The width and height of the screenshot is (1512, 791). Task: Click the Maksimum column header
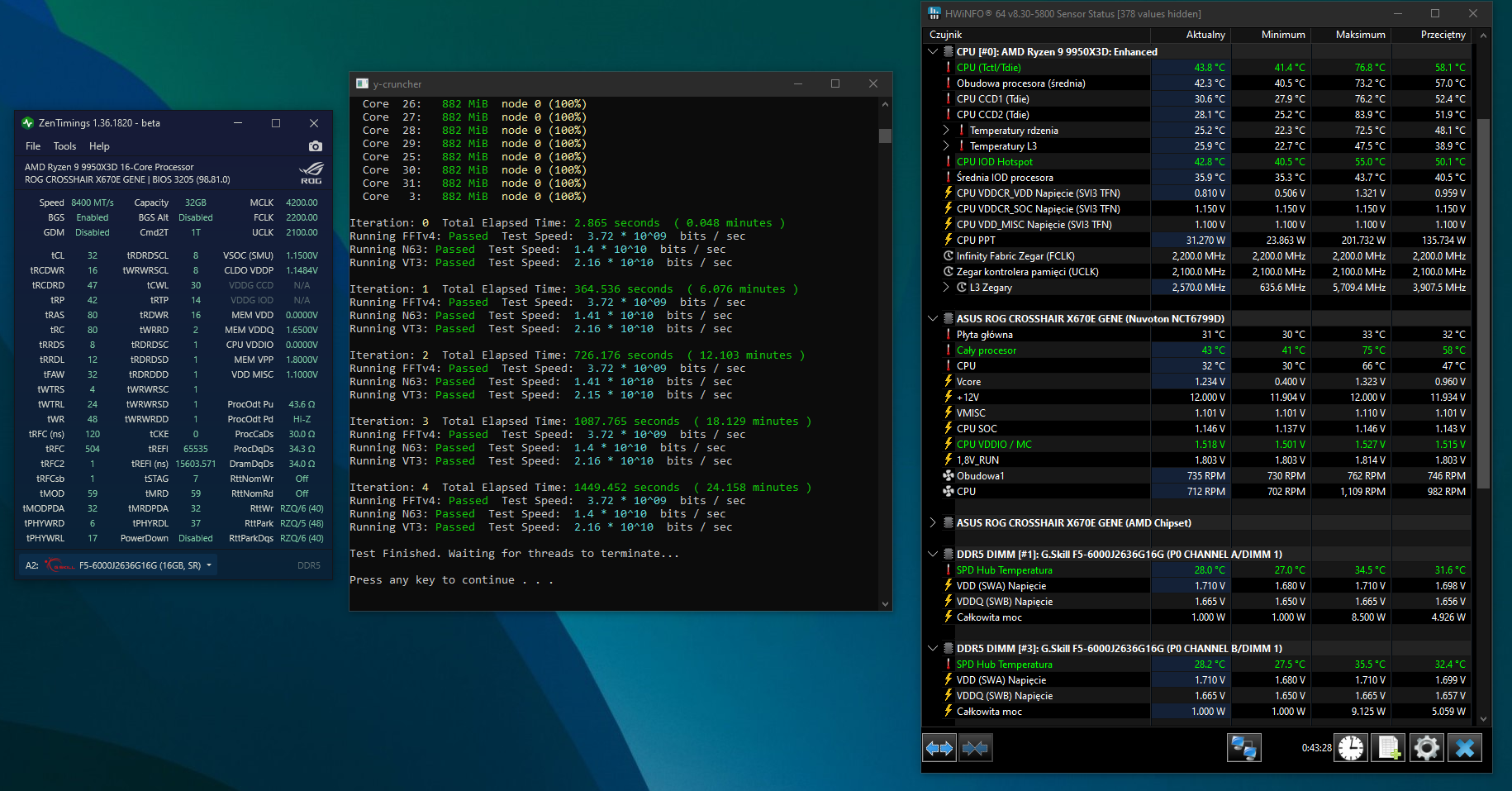click(1359, 35)
